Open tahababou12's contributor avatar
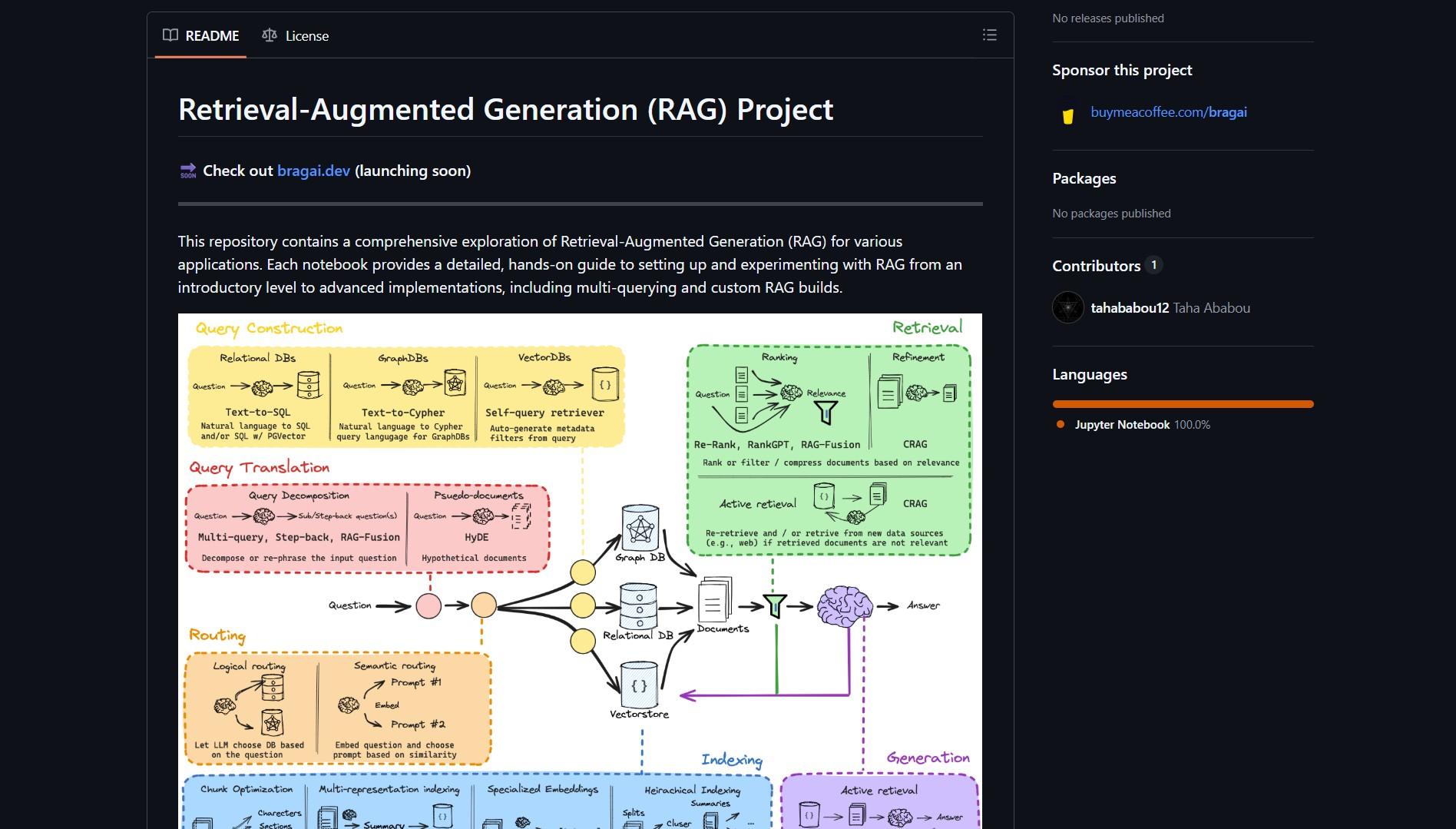Image resolution: width=1456 pixels, height=829 pixels. click(x=1067, y=308)
